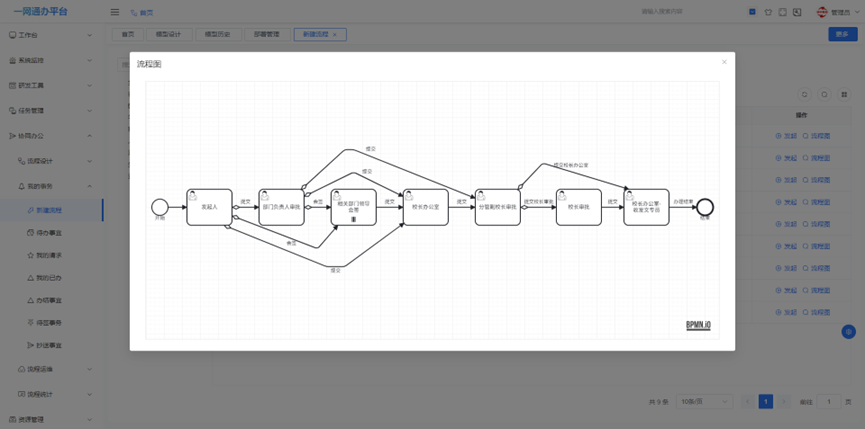This screenshot has width=865, height=429.
Task: Click the blue square icon in the top bar
Action: [752, 12]
